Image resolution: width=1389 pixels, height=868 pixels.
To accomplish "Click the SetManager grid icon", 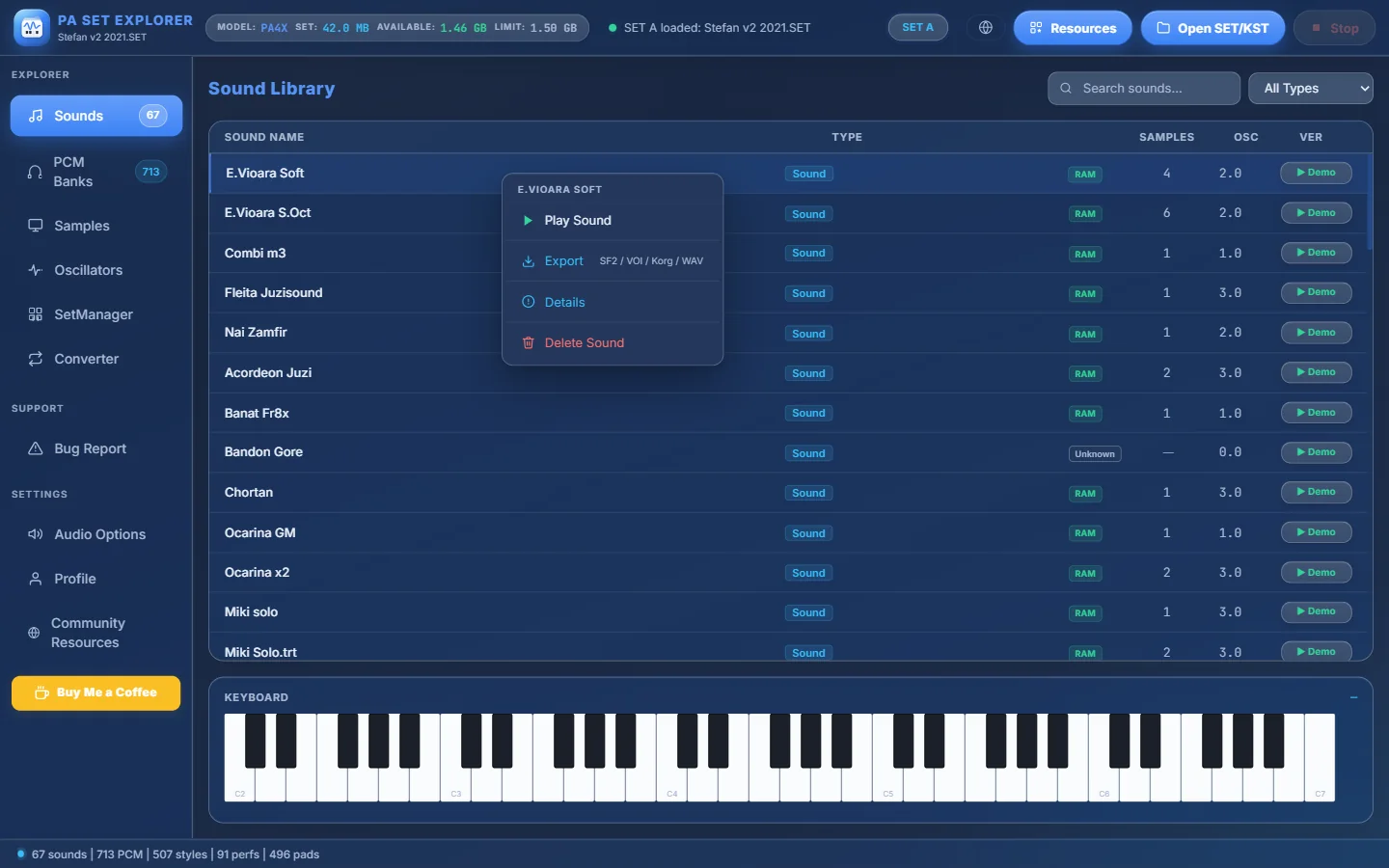I will tap(36, 314).
